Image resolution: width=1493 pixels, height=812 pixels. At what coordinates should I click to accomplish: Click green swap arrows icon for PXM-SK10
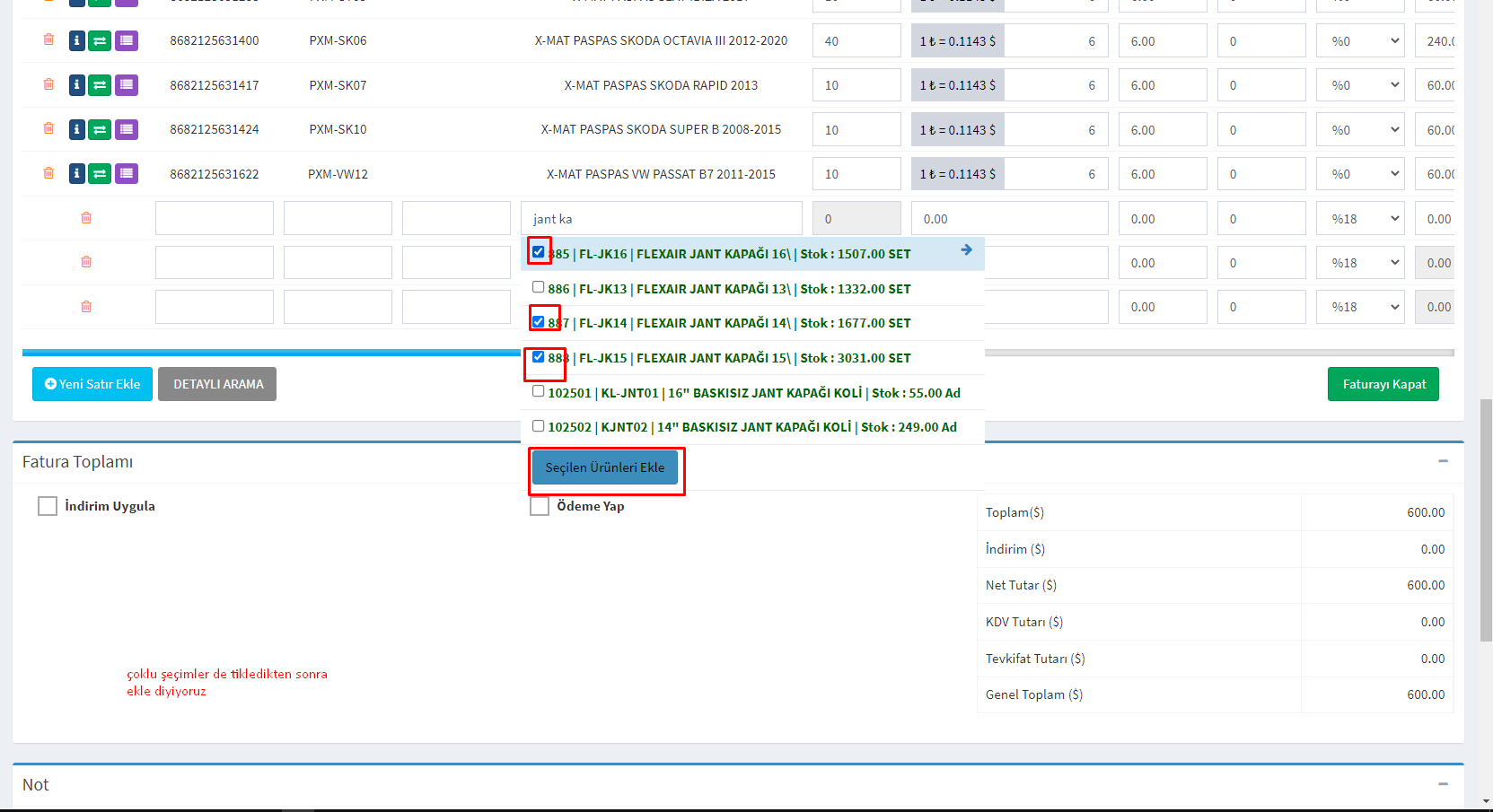(x=100, y=129)
